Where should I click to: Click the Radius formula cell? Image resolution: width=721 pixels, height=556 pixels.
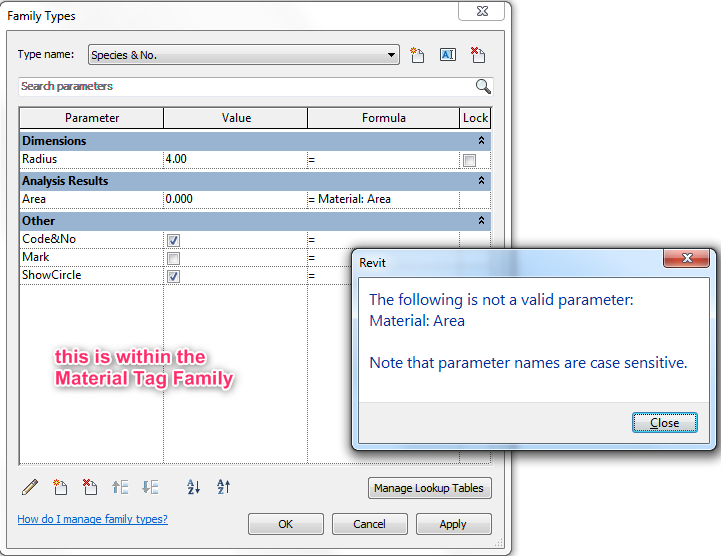point(383,160)
